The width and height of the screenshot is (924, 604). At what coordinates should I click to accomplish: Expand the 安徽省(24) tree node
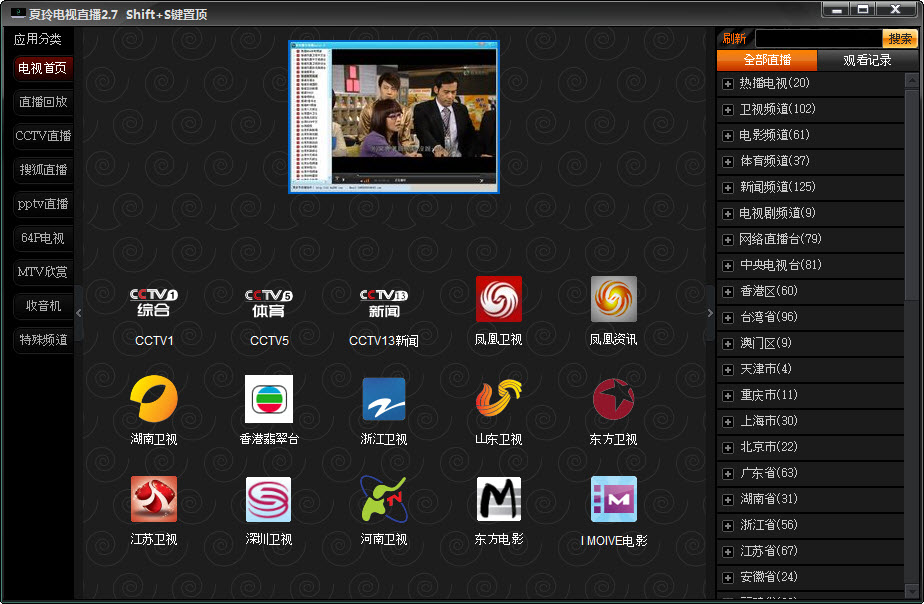click(x=728, y=577)
